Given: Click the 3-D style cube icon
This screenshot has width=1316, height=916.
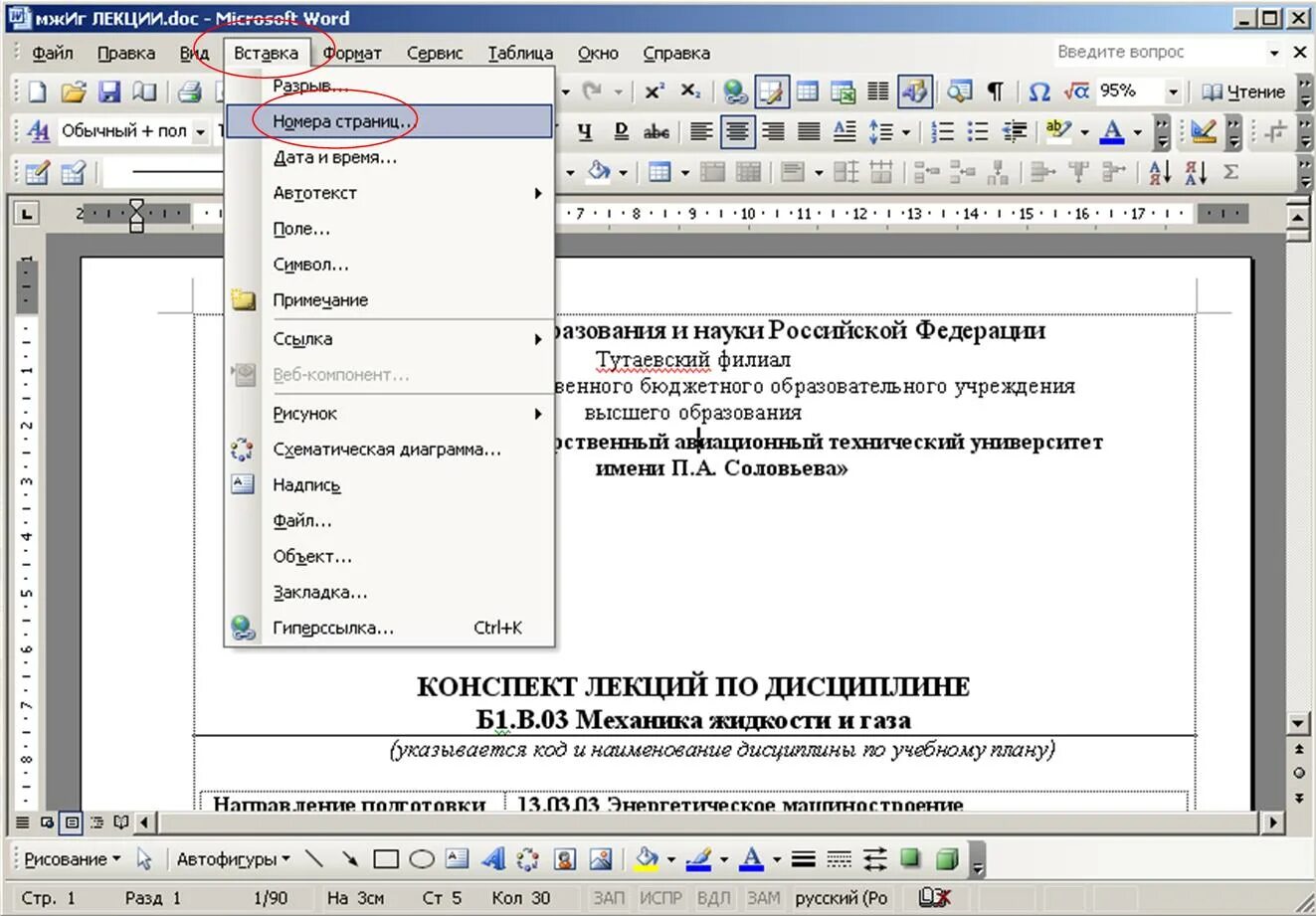Looking at the screenshot, I should [x=948, y=859].
